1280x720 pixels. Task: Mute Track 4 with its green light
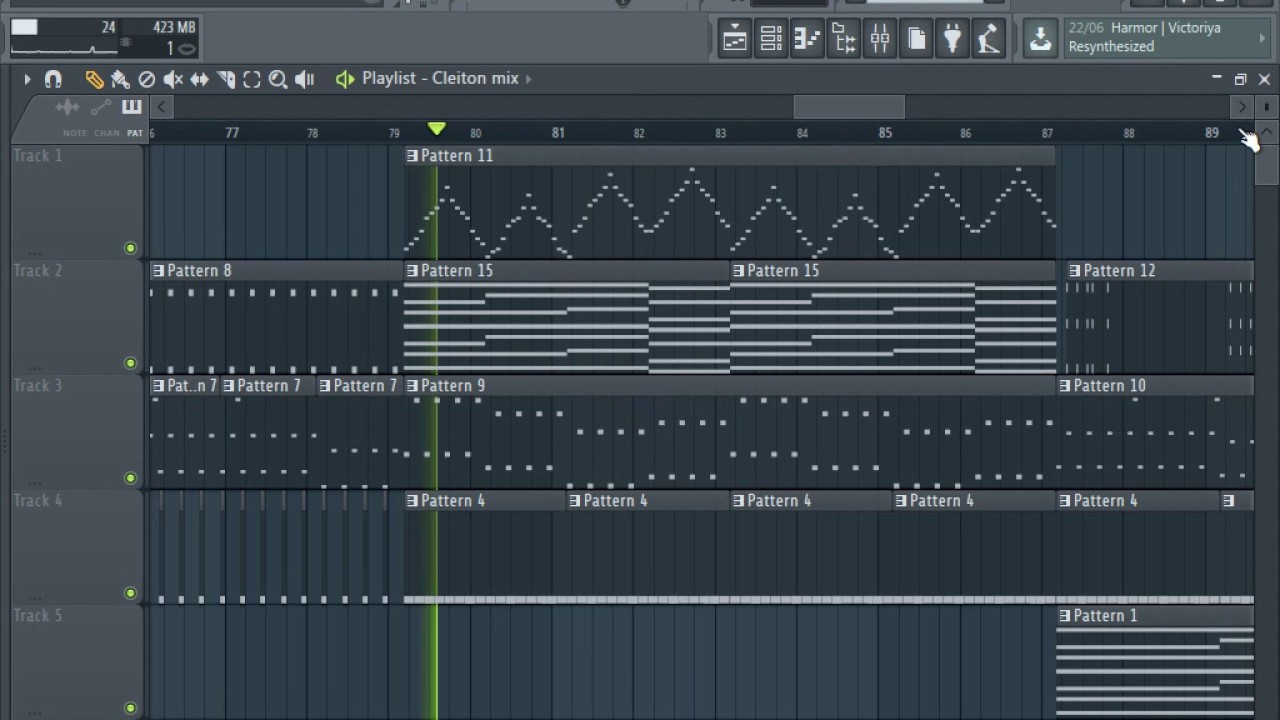(x=130, y=593)
